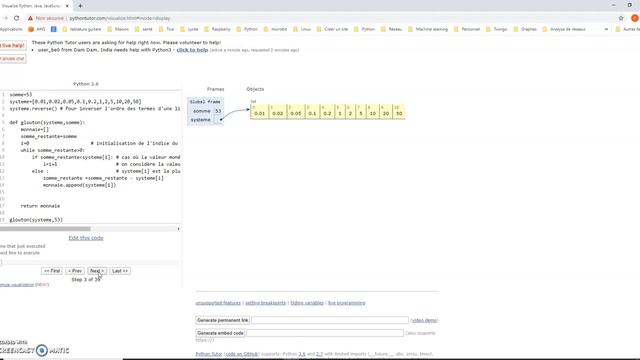Click the code pane horizontal scrollbar thumb
The image size is (640, 360).
tap(45, 229)
